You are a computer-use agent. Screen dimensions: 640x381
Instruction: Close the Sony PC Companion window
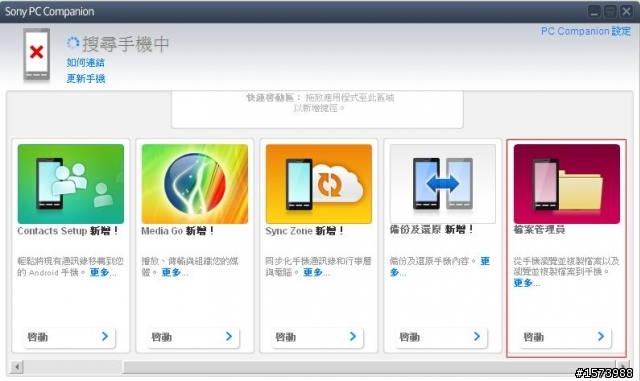(626, 11)
